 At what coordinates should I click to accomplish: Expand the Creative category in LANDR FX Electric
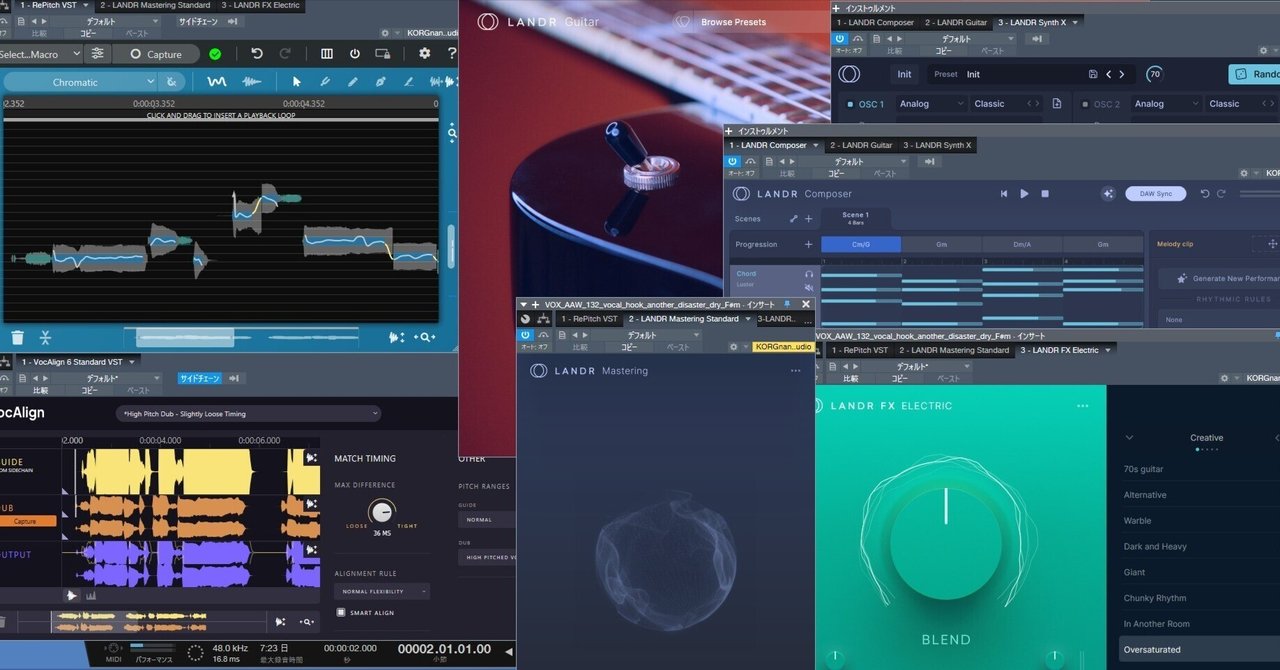(x=1129, y=437)
